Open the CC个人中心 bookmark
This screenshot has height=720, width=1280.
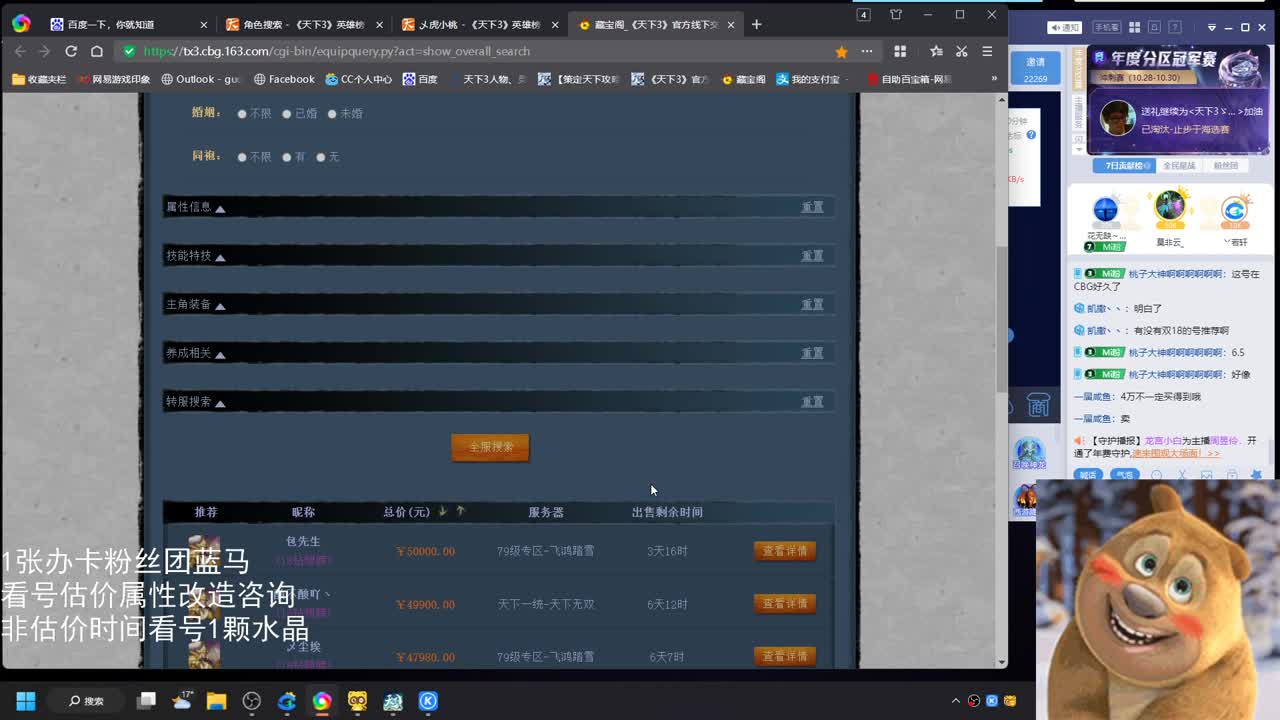coord(358,79)
